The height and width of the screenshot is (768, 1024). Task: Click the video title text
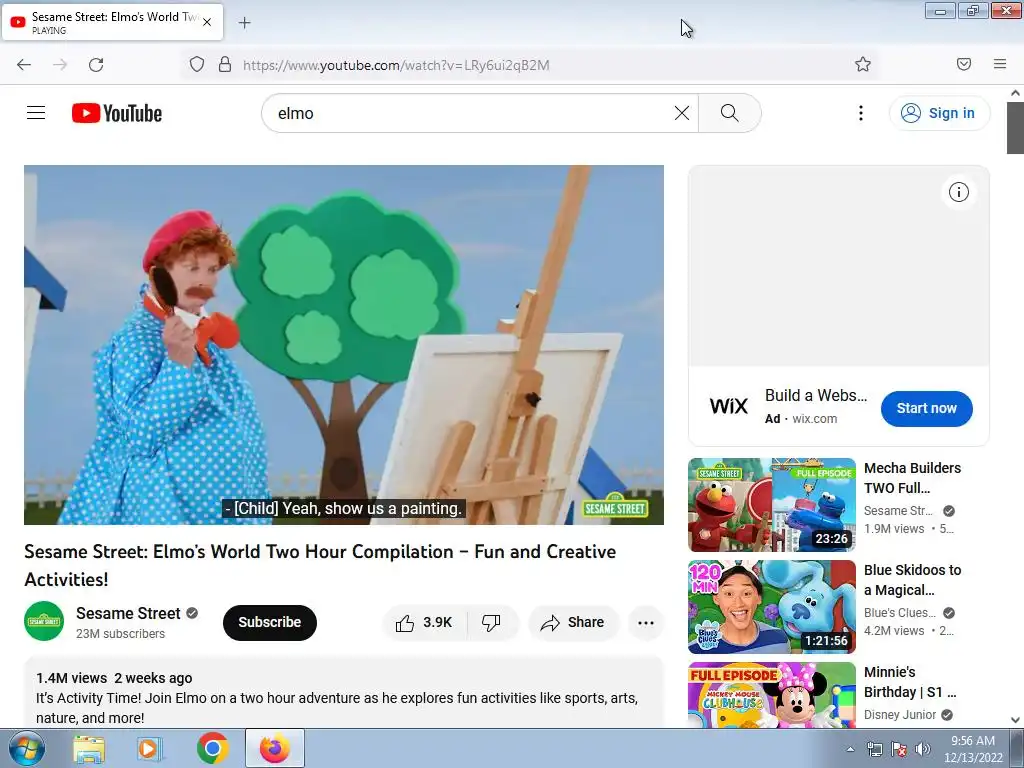click(x=320, y=566)
